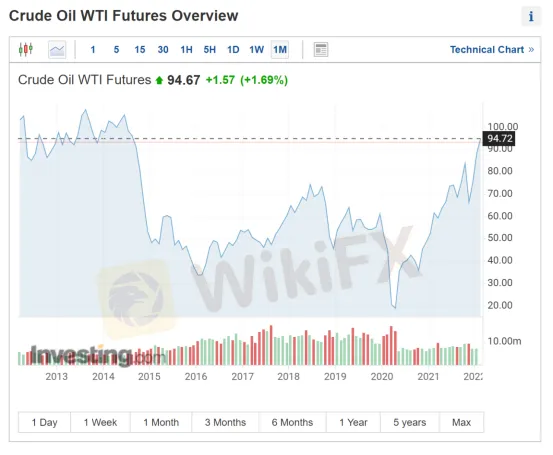Choose the 5 minute interval
Screen dimensions: 553x455
(116, 49)
